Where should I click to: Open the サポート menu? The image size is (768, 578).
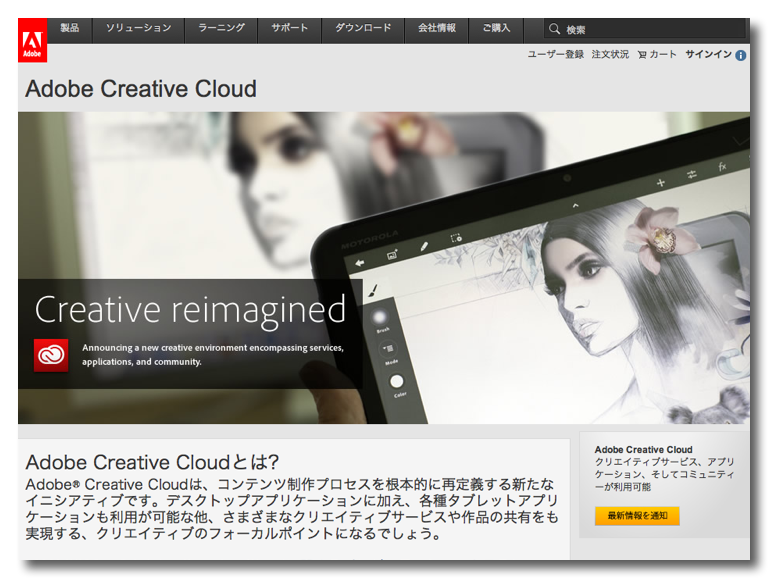(x=289, y=28)
